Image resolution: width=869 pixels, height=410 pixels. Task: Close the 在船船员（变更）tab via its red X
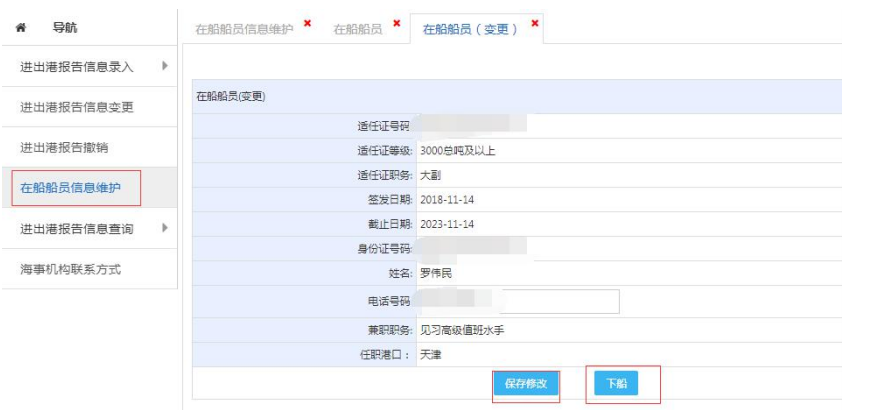coord(535,23)
